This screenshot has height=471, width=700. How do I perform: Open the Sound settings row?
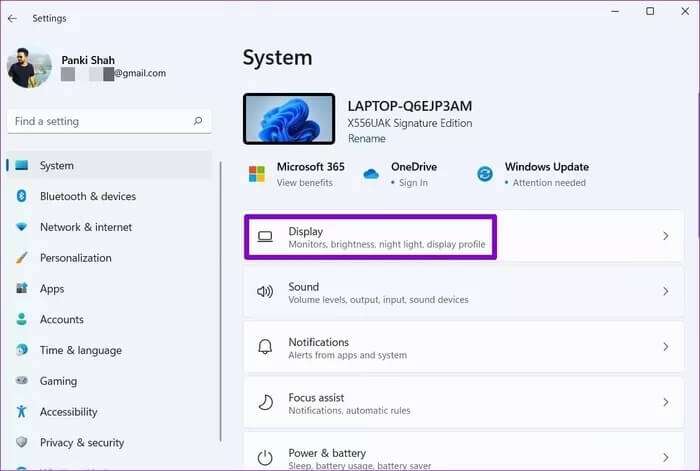(x=463, y=292)
